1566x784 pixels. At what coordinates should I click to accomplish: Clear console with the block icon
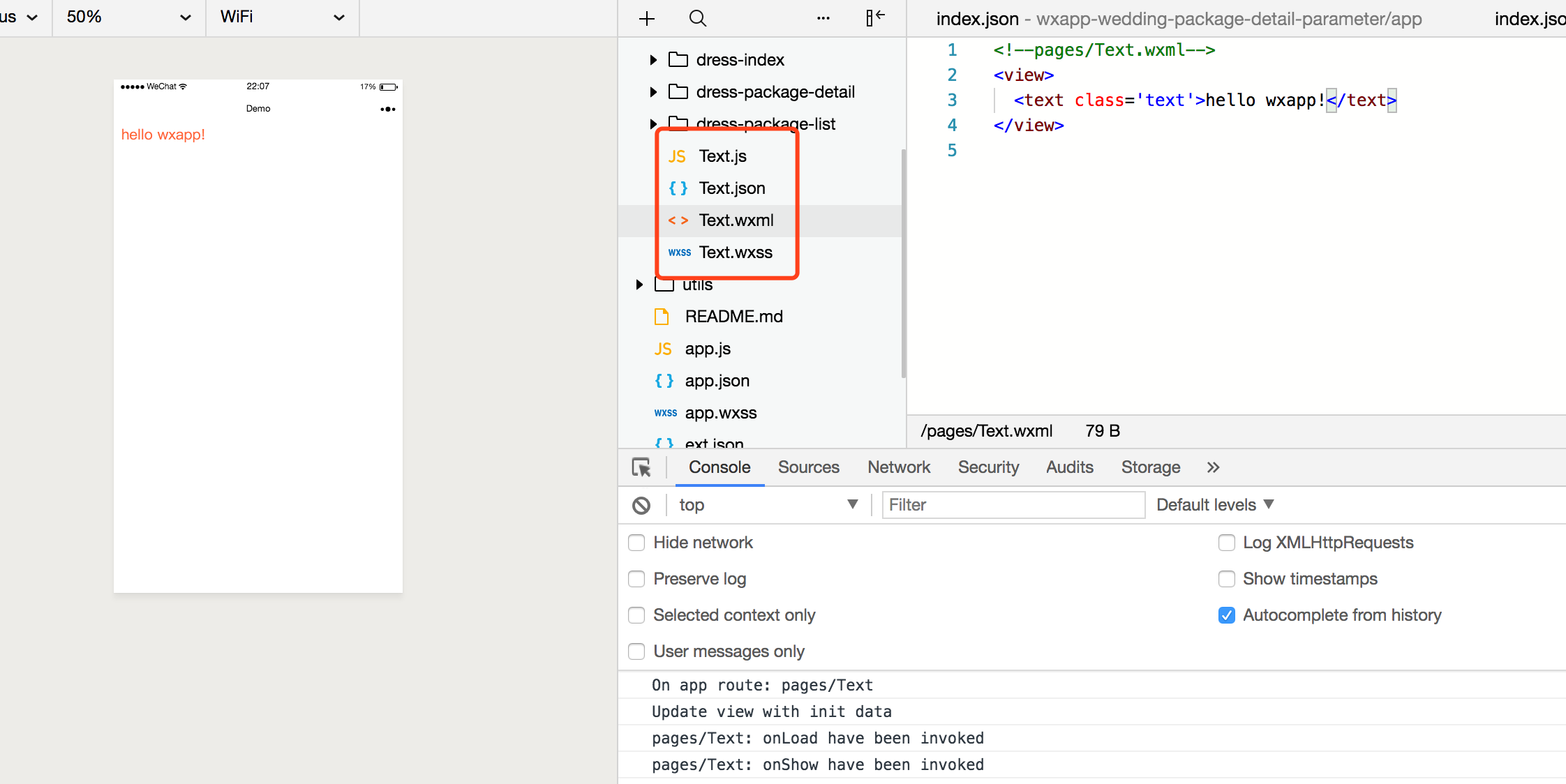coord(641,505)
